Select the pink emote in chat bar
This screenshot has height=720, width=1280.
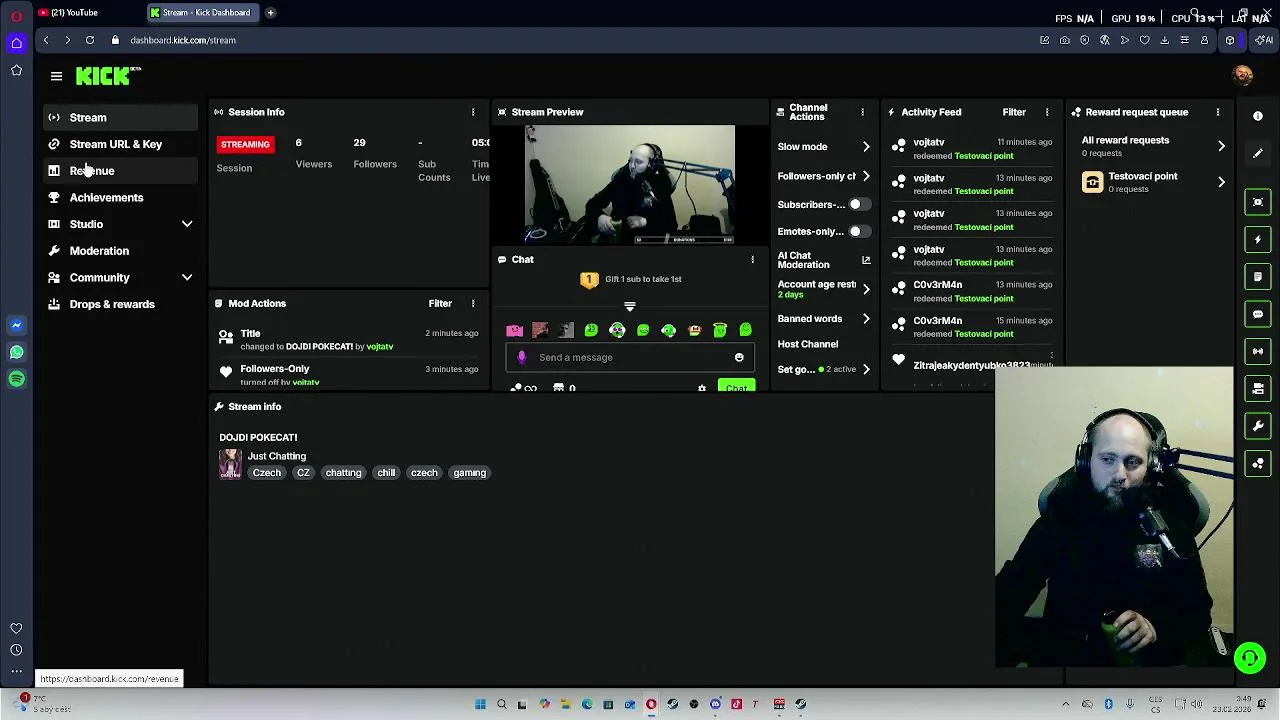coord(514,330)
